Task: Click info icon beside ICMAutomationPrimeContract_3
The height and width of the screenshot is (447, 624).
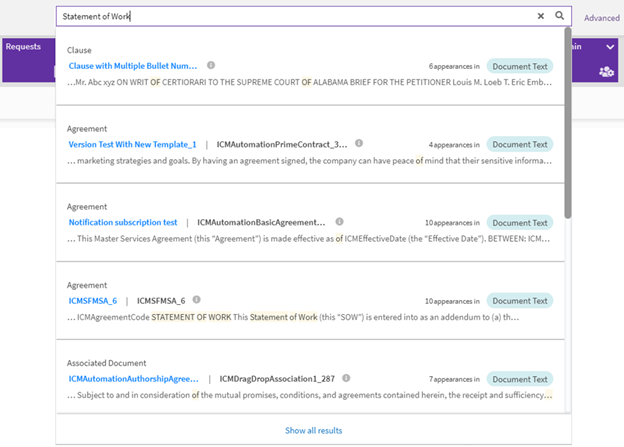Action: click(359, 143)
